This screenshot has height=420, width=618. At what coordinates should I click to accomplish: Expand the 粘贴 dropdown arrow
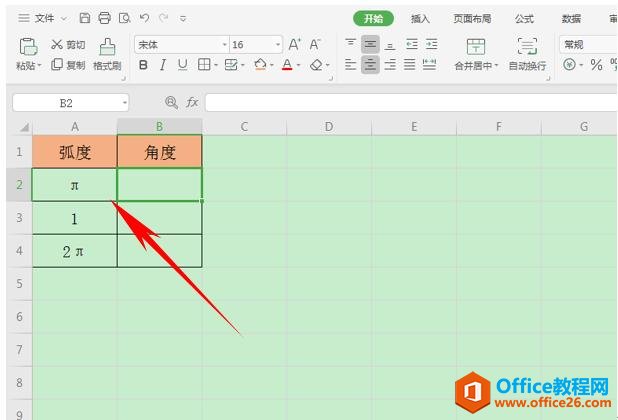click(39, 65)
